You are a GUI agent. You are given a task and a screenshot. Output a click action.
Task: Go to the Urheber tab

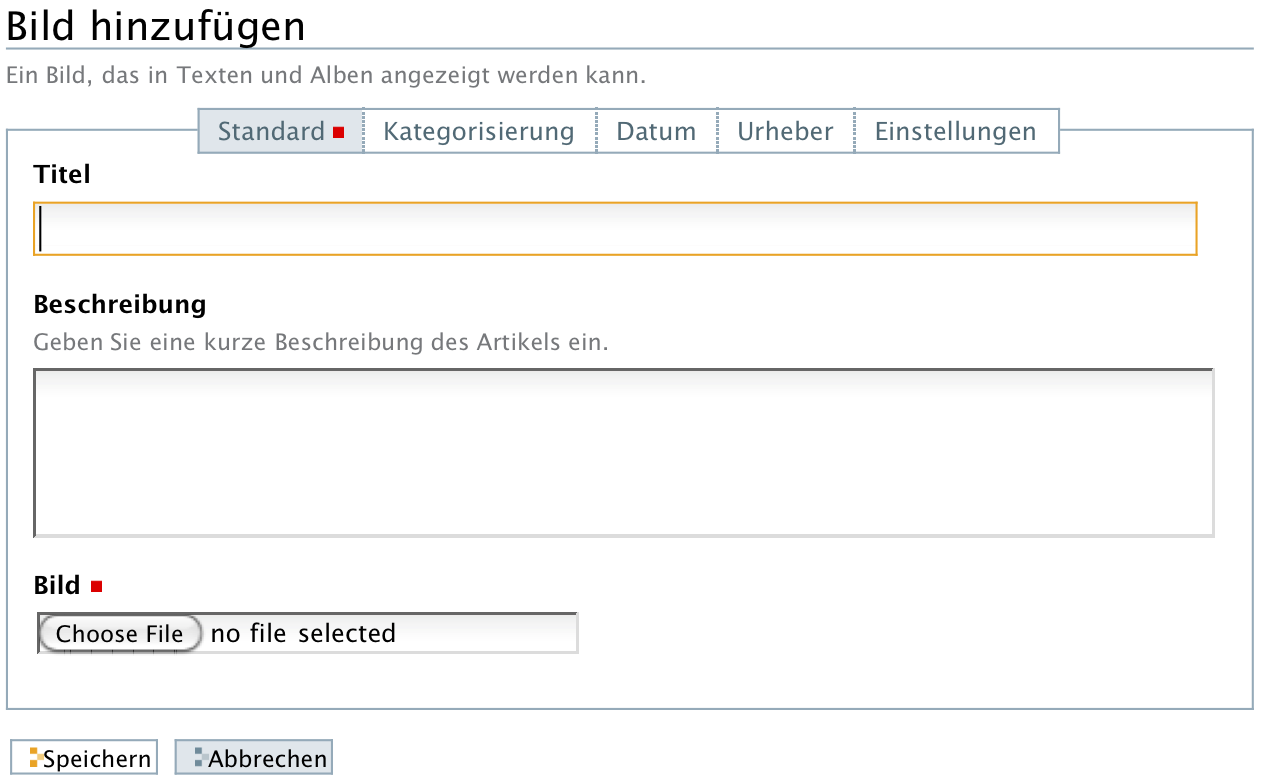(785, 131)
